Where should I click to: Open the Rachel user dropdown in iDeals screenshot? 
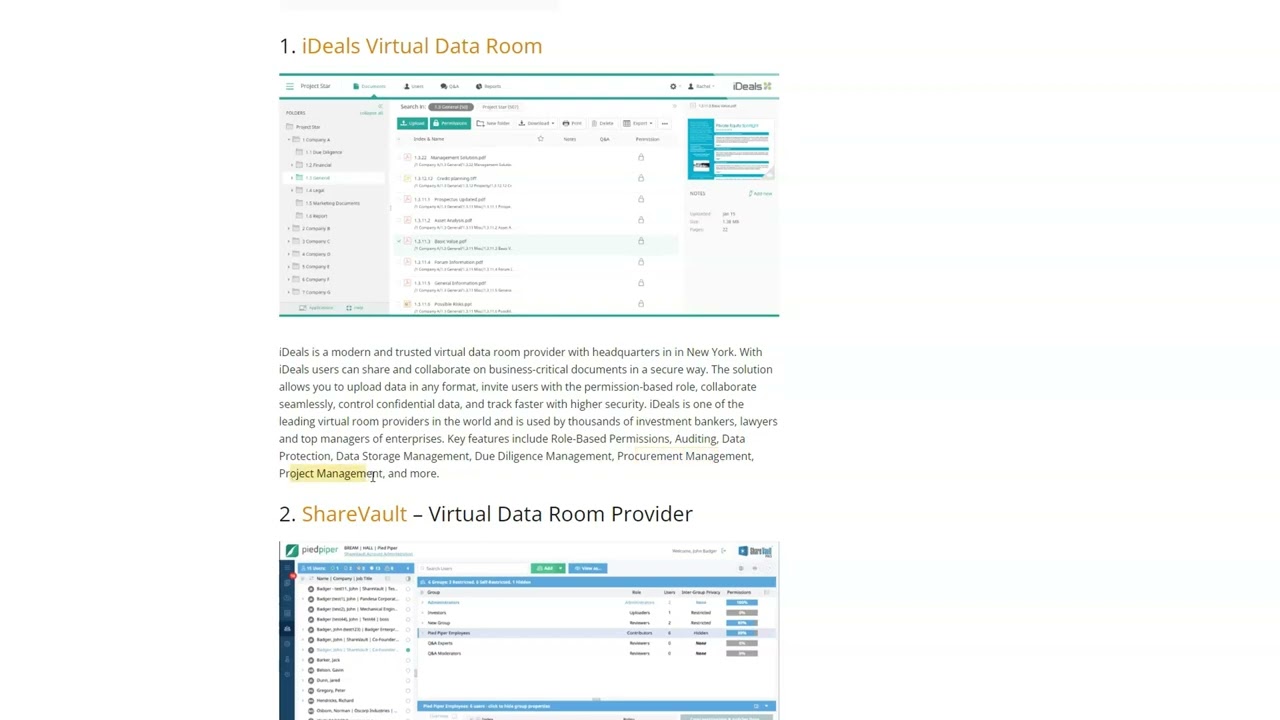click(702, 86)
